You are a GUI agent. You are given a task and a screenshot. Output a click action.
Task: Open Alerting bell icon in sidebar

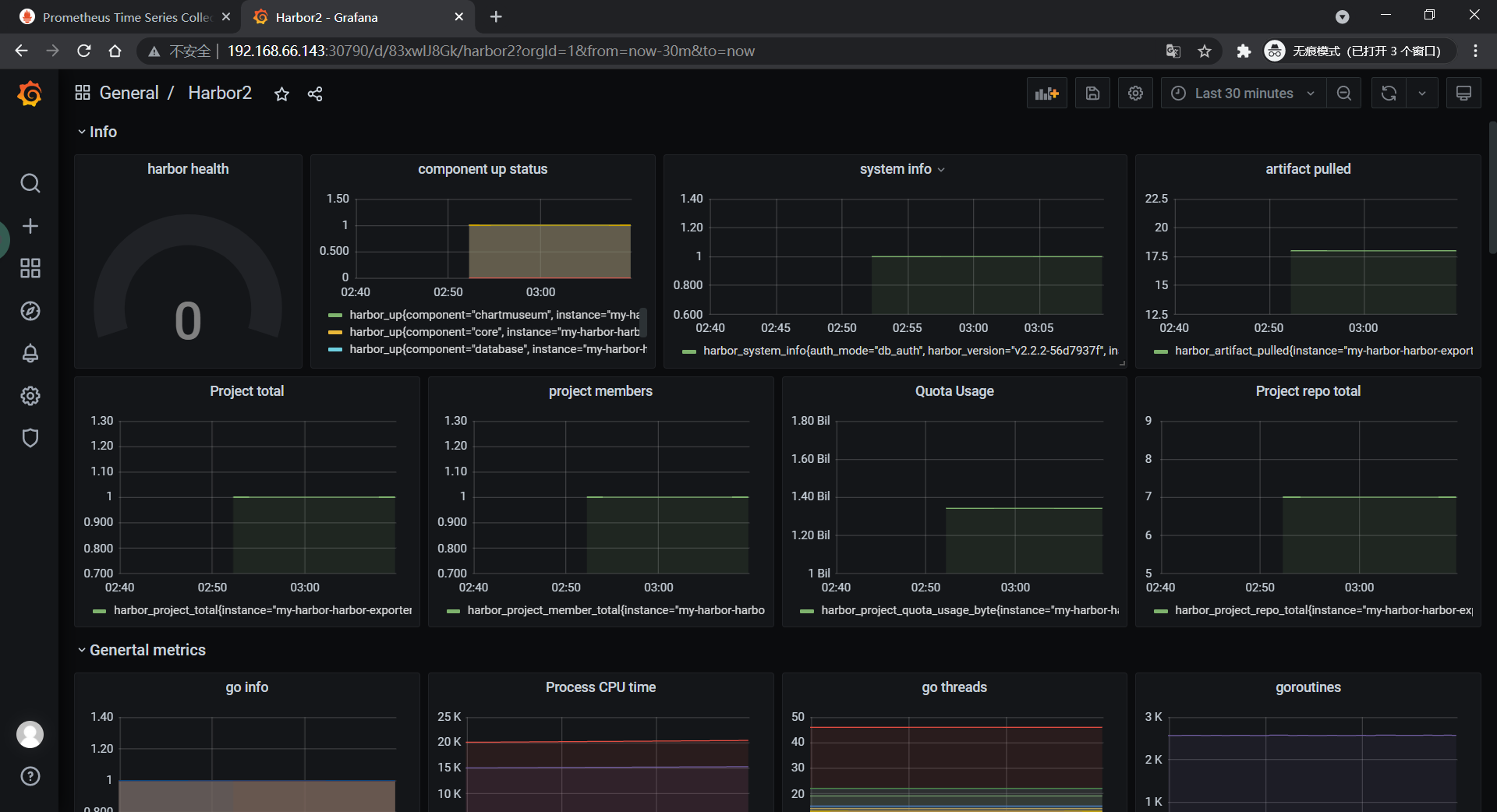(x=30, y=353)
